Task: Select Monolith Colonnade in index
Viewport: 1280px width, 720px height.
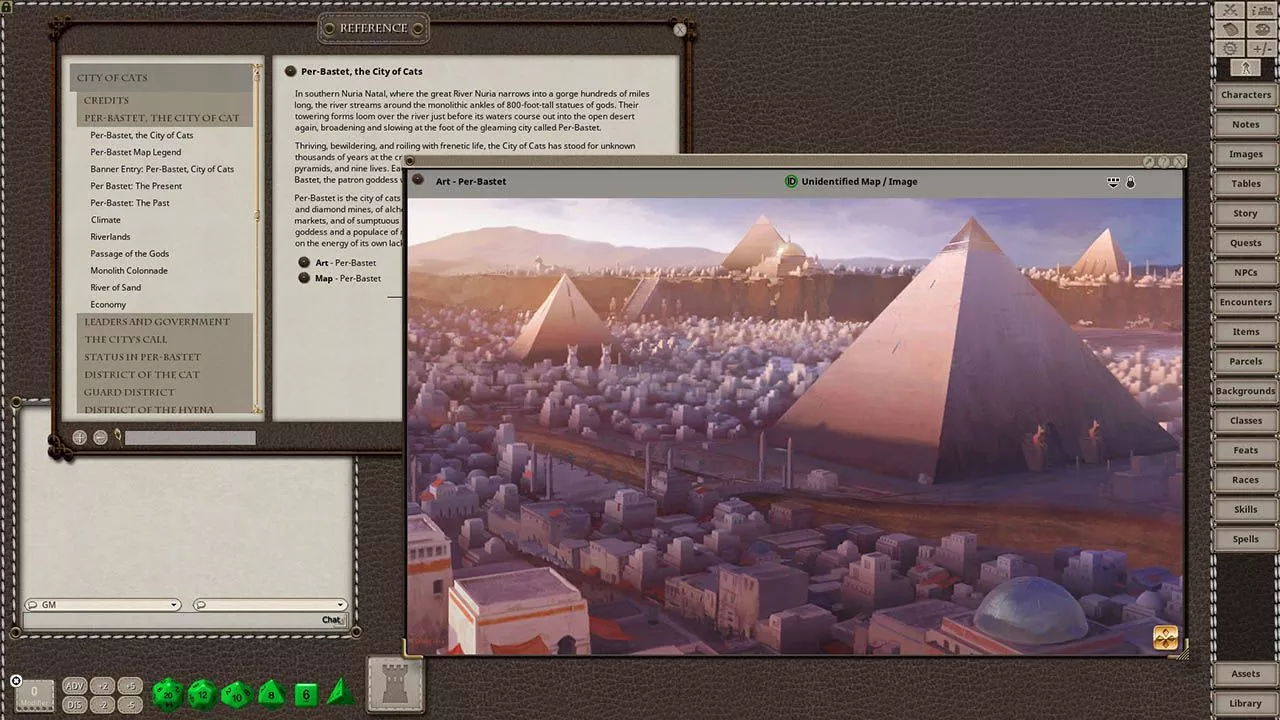Action: (129, 270)
